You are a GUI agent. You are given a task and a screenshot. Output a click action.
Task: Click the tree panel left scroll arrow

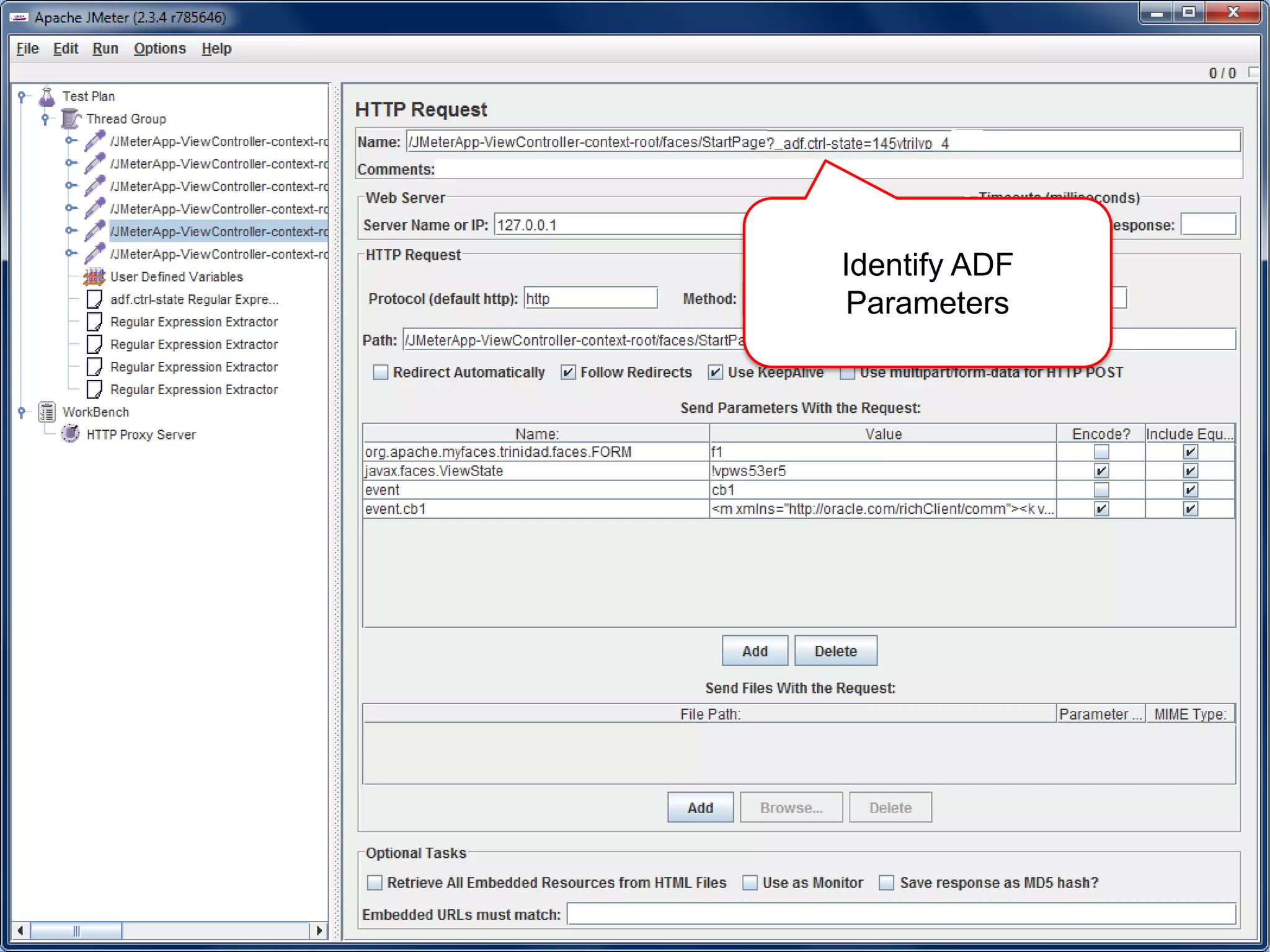pyautogui.click(x=20, y=931)
